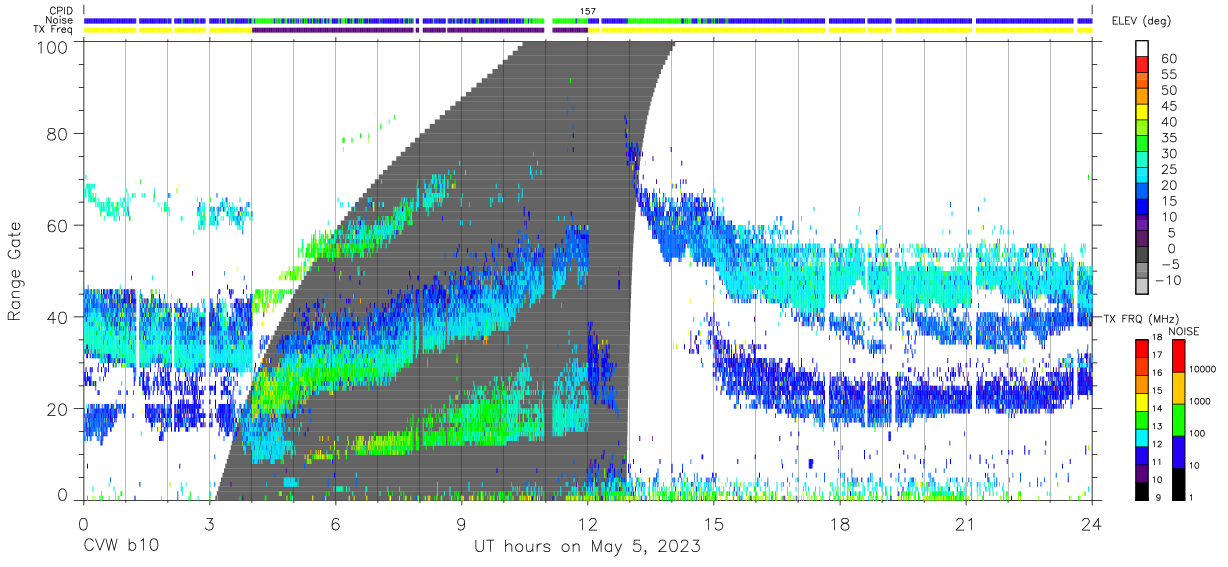
Task: Click the x-axis tick label '6'
Action: click(x=335, y=524)
